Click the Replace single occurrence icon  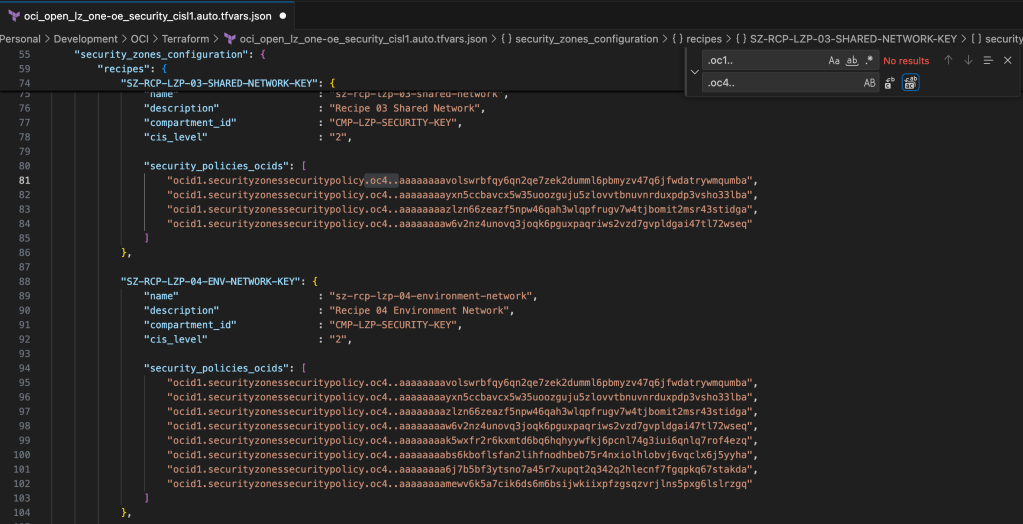coord(890,83)
